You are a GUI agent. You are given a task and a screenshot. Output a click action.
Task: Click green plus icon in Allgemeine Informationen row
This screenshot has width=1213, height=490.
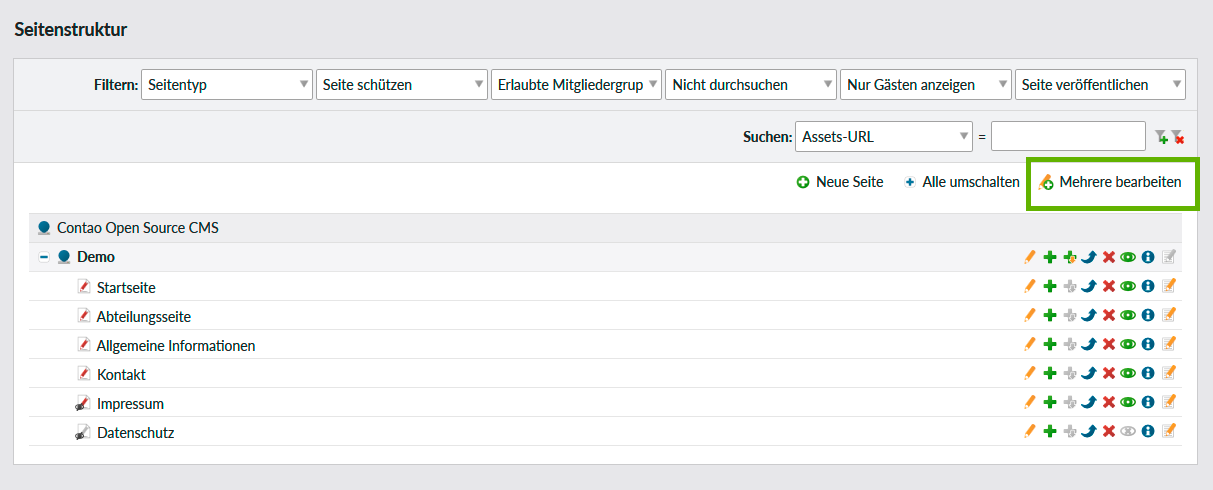tap(1050, 344)
